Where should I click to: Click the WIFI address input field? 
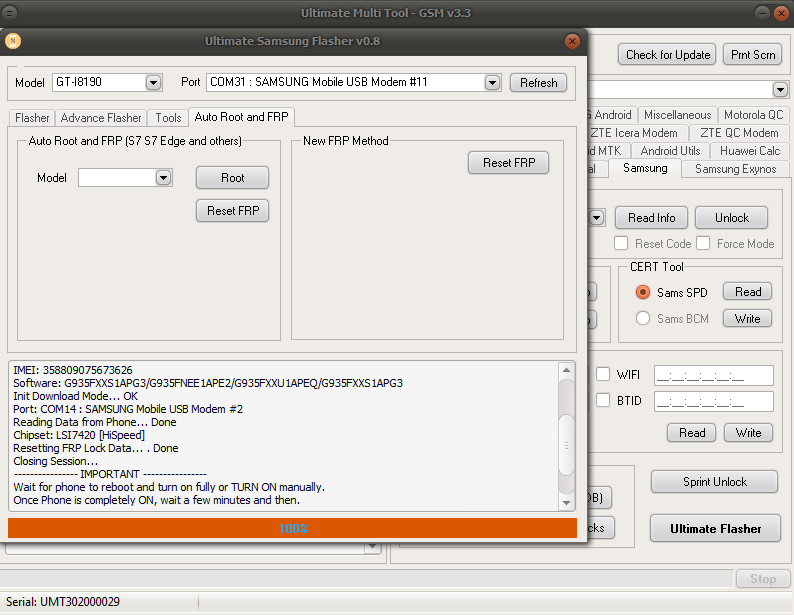point(713,376)
